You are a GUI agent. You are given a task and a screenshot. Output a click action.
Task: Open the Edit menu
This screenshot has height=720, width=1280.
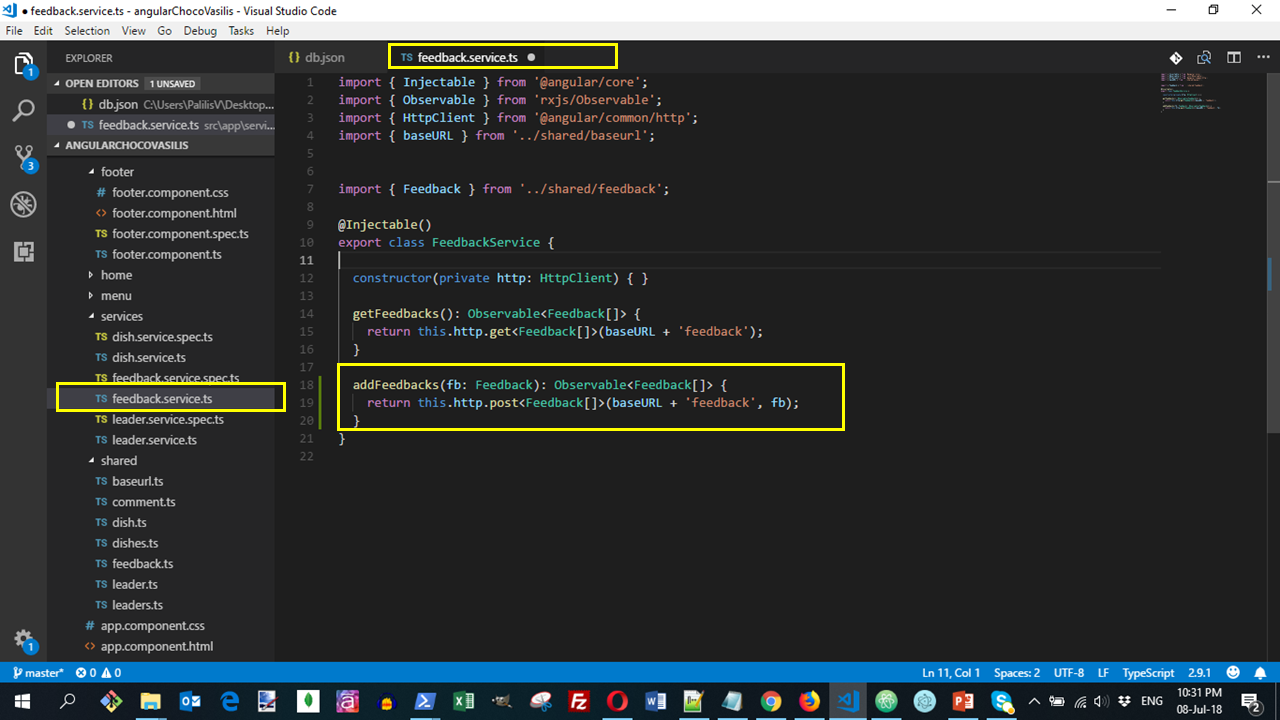[x=43, y=31]
